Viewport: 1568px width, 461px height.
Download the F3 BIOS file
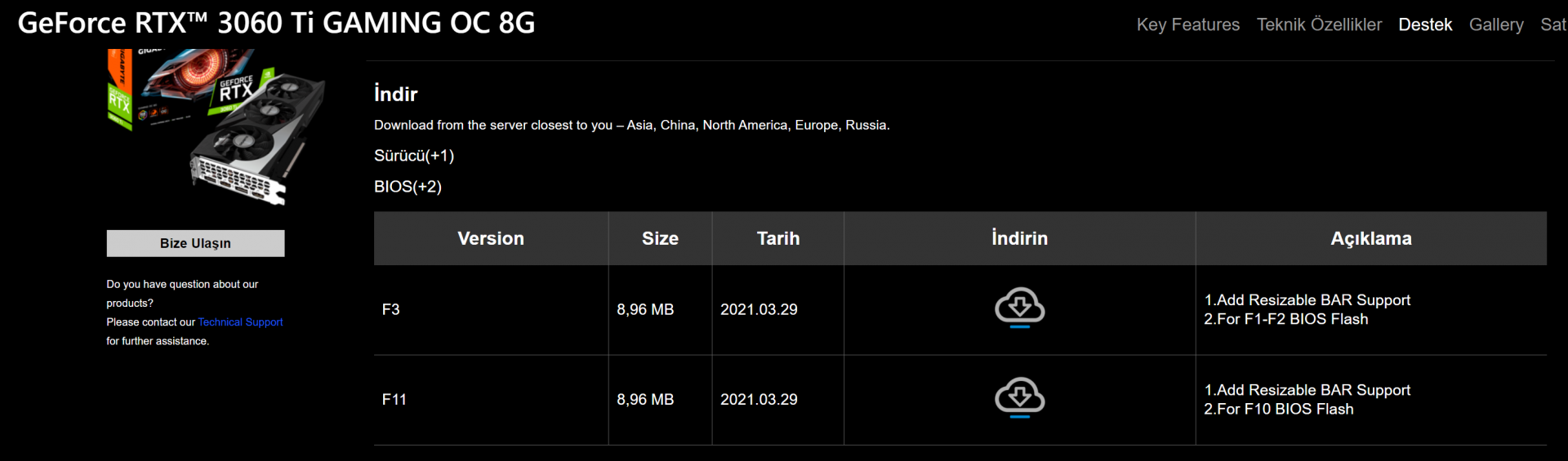click(1019, 308)
